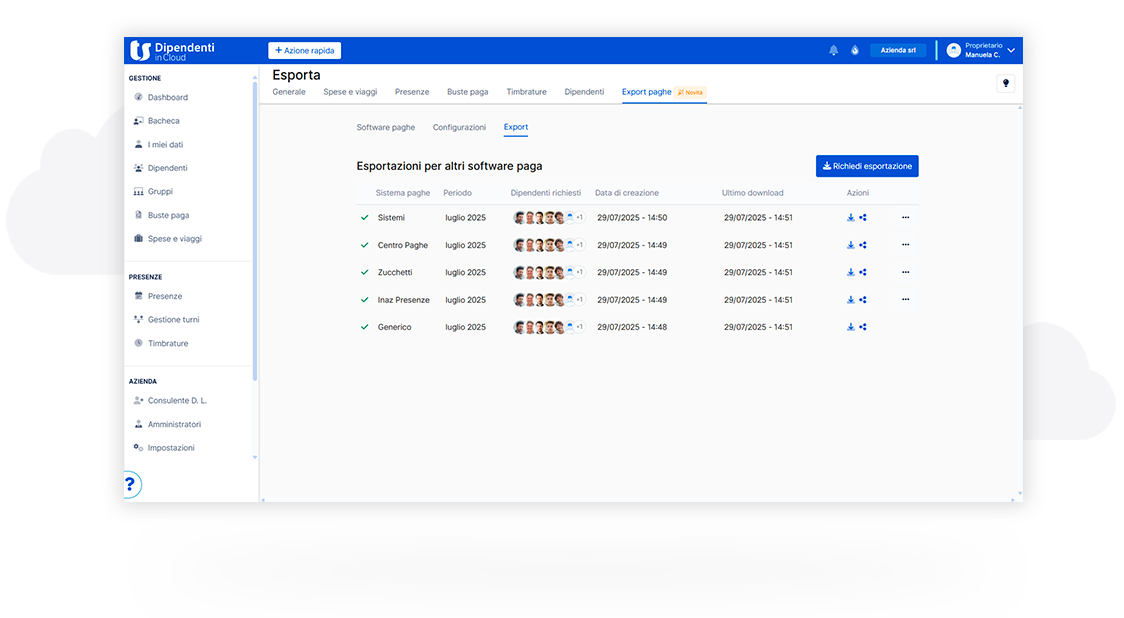The height and width of the screenshot is (618, 1124).
Task: Share the Inaz Presenze export
Action: (863, 300)
